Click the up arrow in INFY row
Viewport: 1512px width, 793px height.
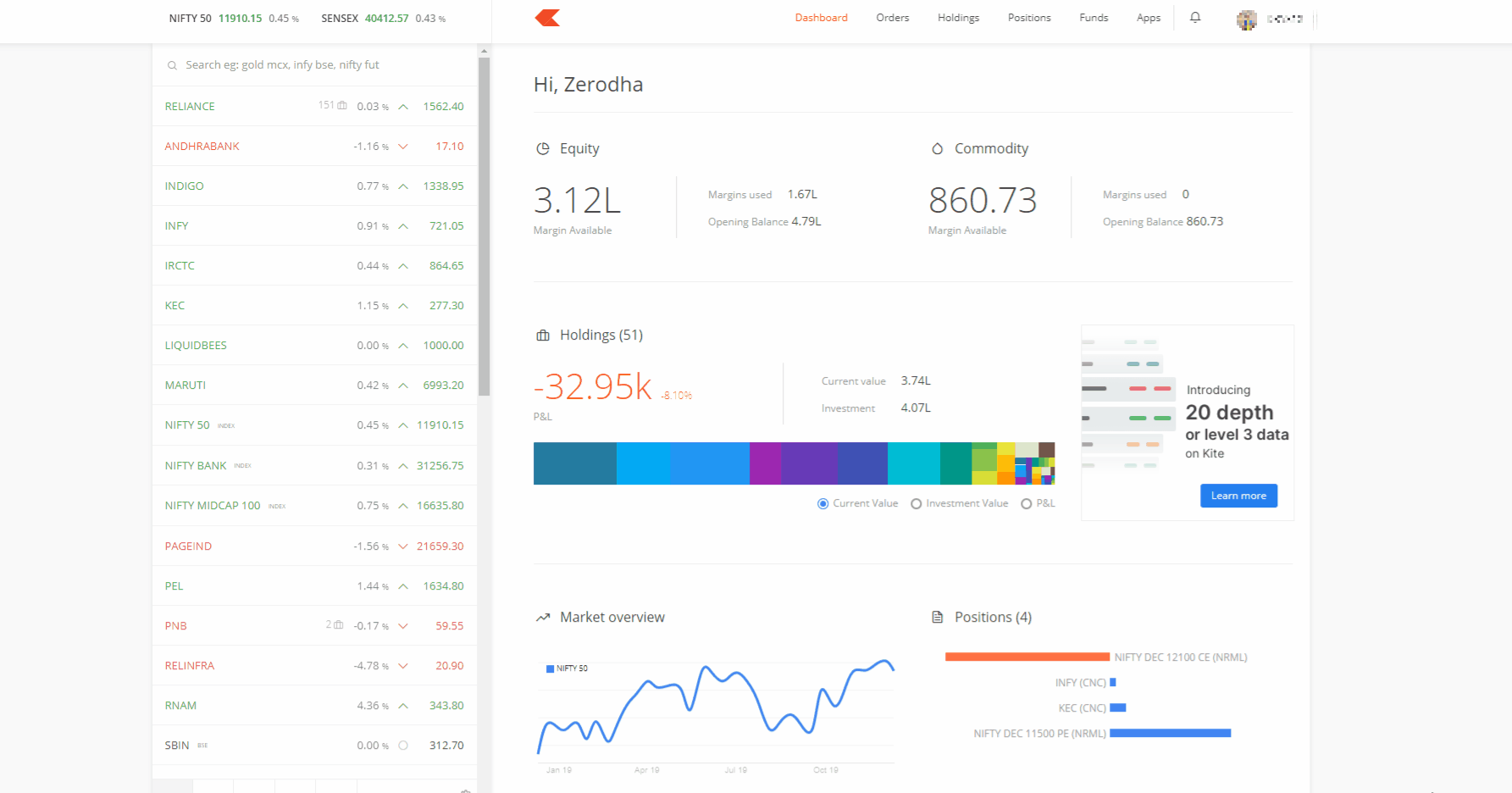[403, 226]
